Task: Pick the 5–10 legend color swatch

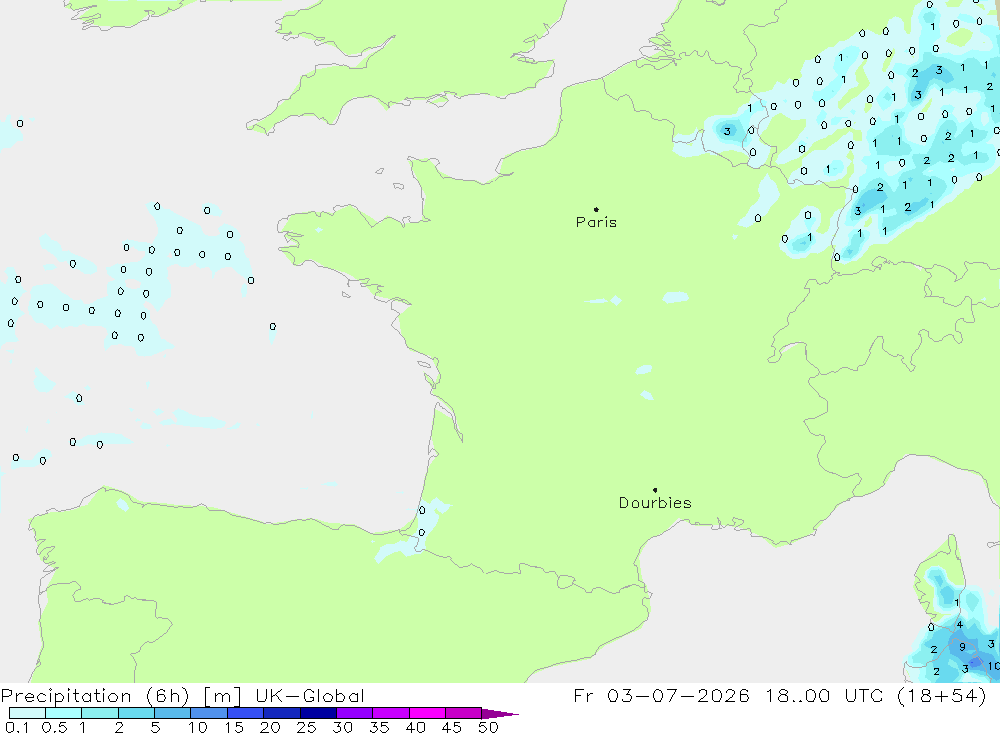Action: 172,713
